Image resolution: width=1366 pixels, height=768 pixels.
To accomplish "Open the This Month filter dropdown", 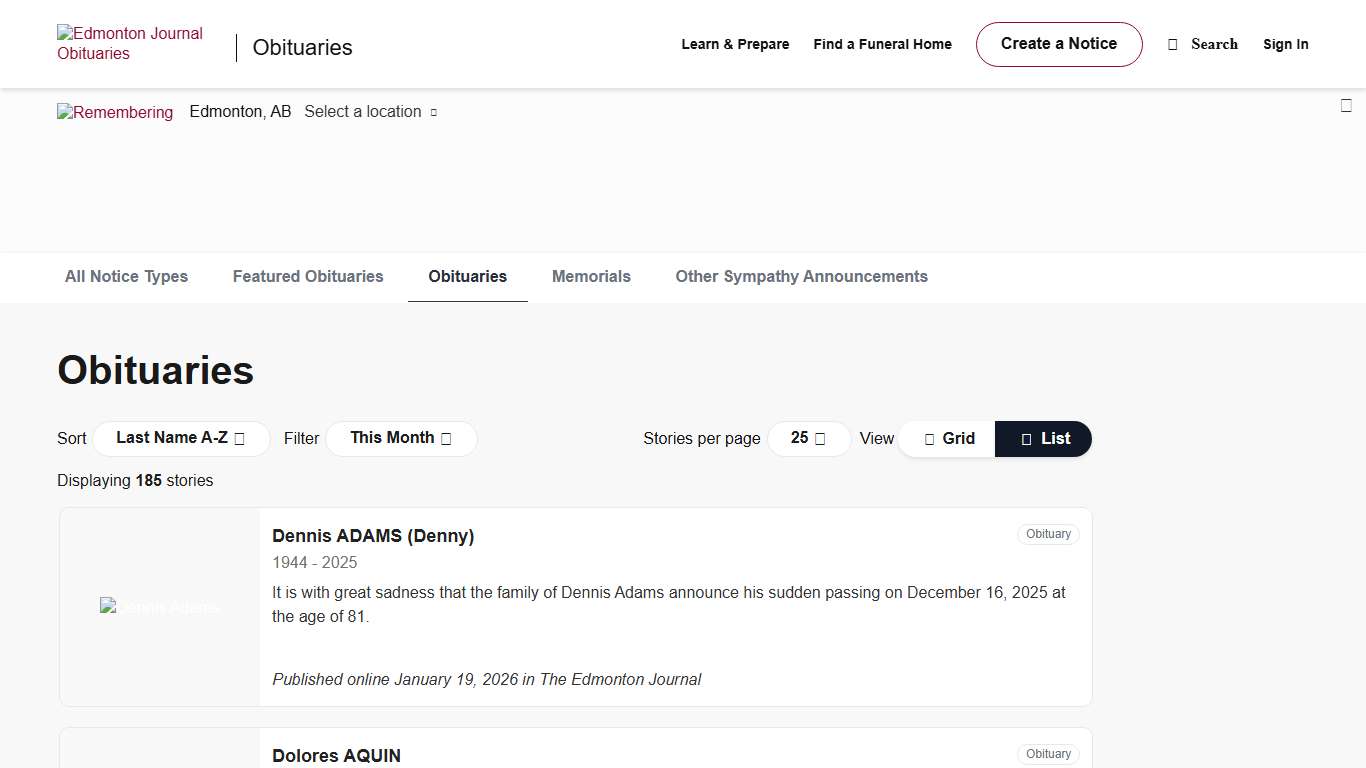I will tap(401, 438).
